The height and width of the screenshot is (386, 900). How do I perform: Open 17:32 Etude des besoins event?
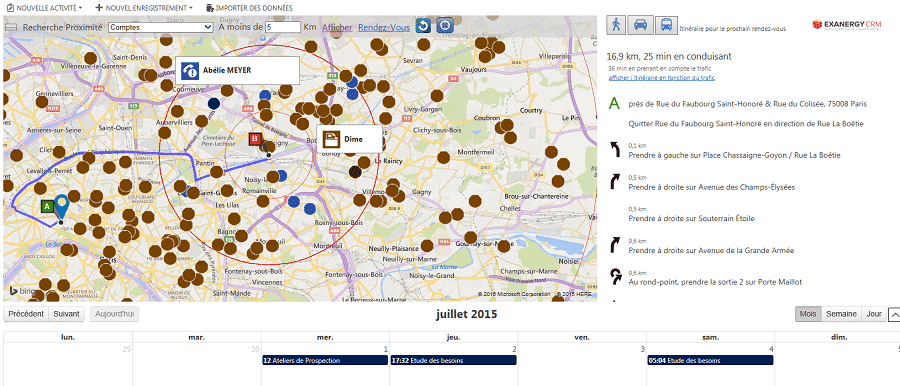453,360
